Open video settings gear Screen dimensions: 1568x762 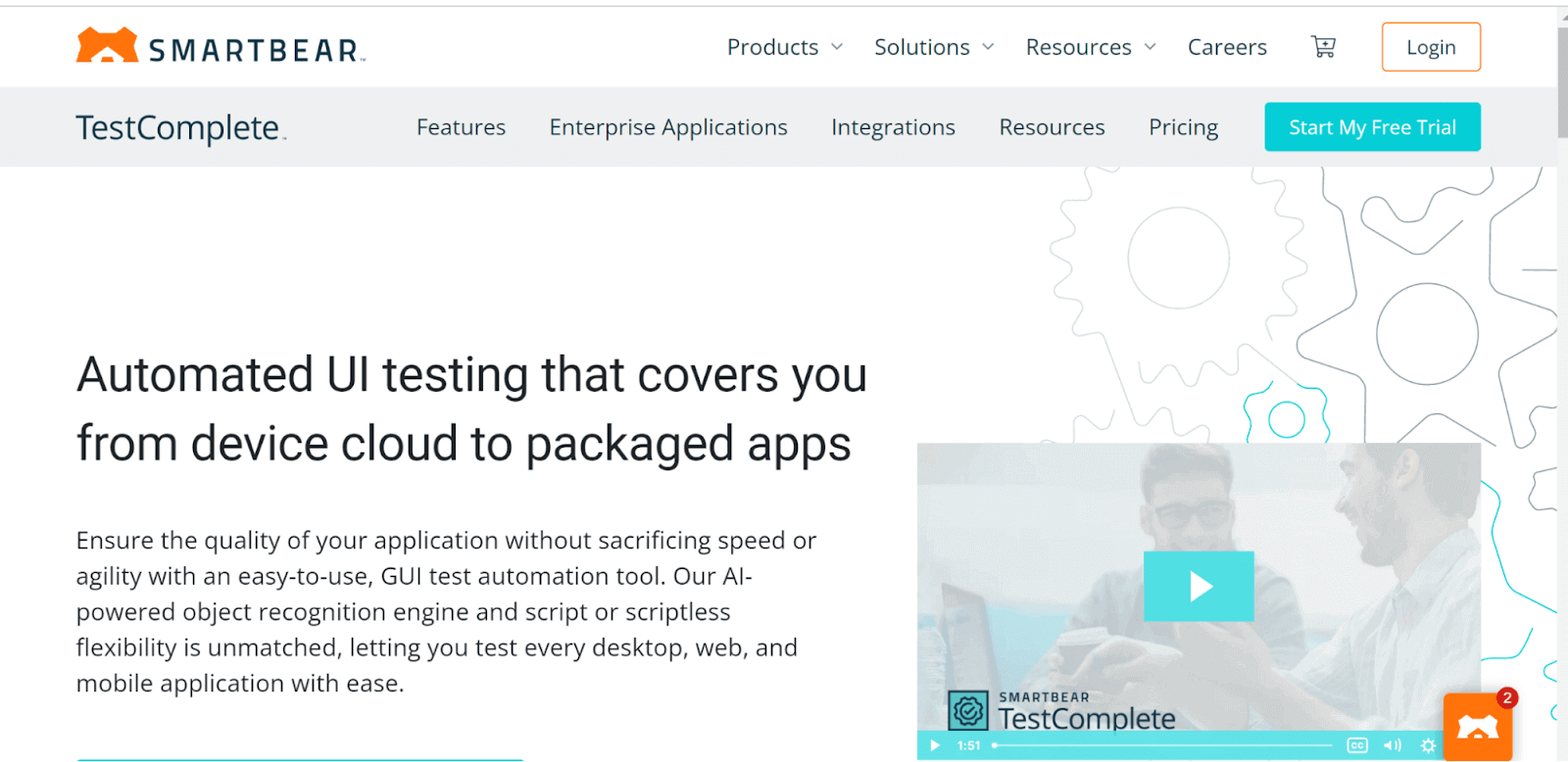1428,745
